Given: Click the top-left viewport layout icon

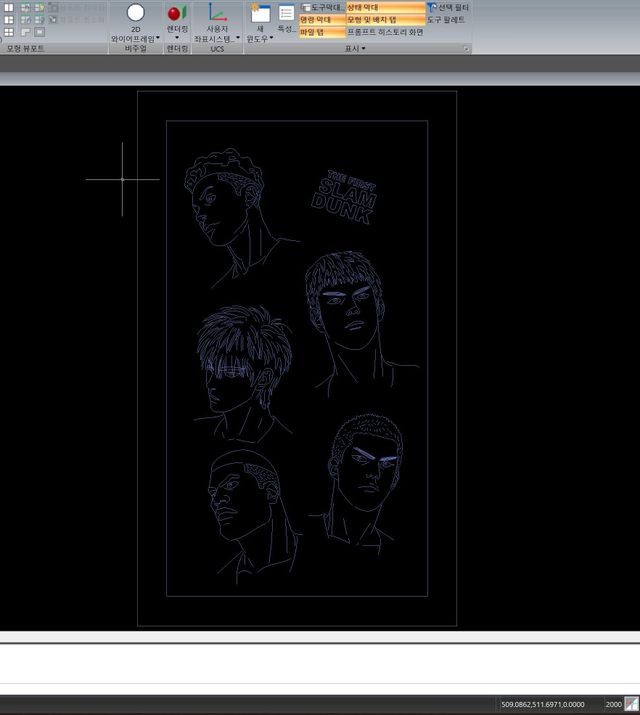Looking at the screenshot, I should point(9,7).
